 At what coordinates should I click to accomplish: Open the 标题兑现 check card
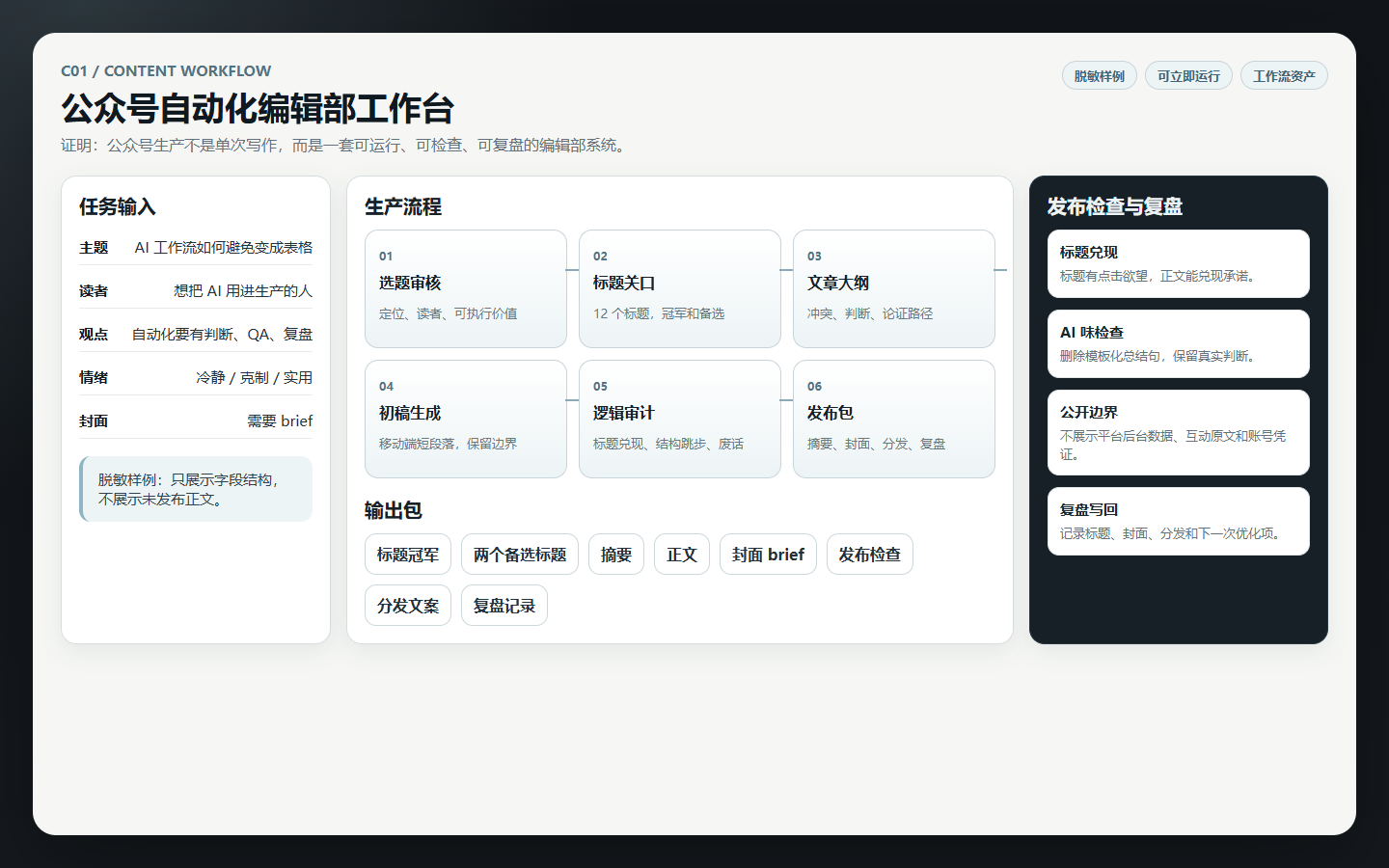1179,264
